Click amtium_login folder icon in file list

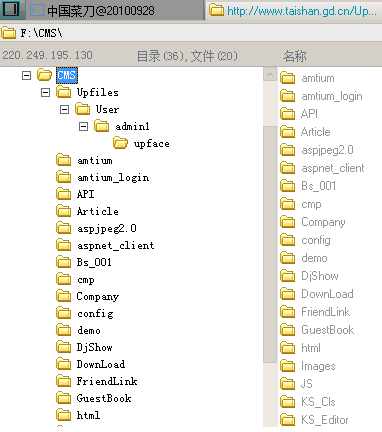(x=288, y=96)
